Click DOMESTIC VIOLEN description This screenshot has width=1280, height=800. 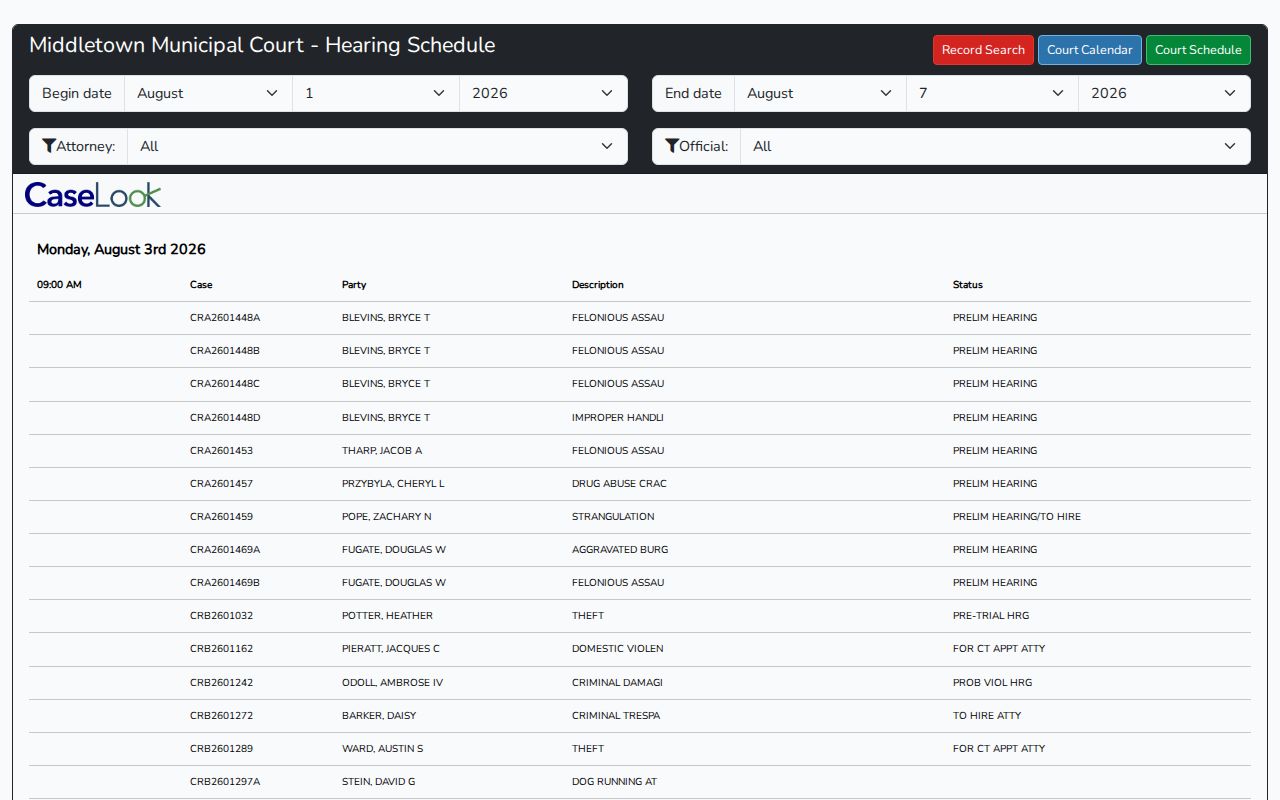pos(617,649)
